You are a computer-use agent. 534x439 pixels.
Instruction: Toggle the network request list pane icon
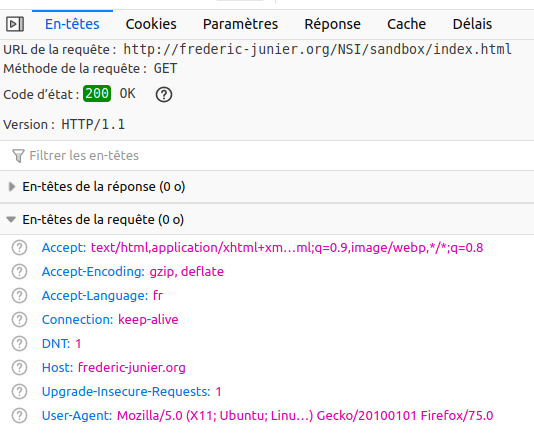15,24
